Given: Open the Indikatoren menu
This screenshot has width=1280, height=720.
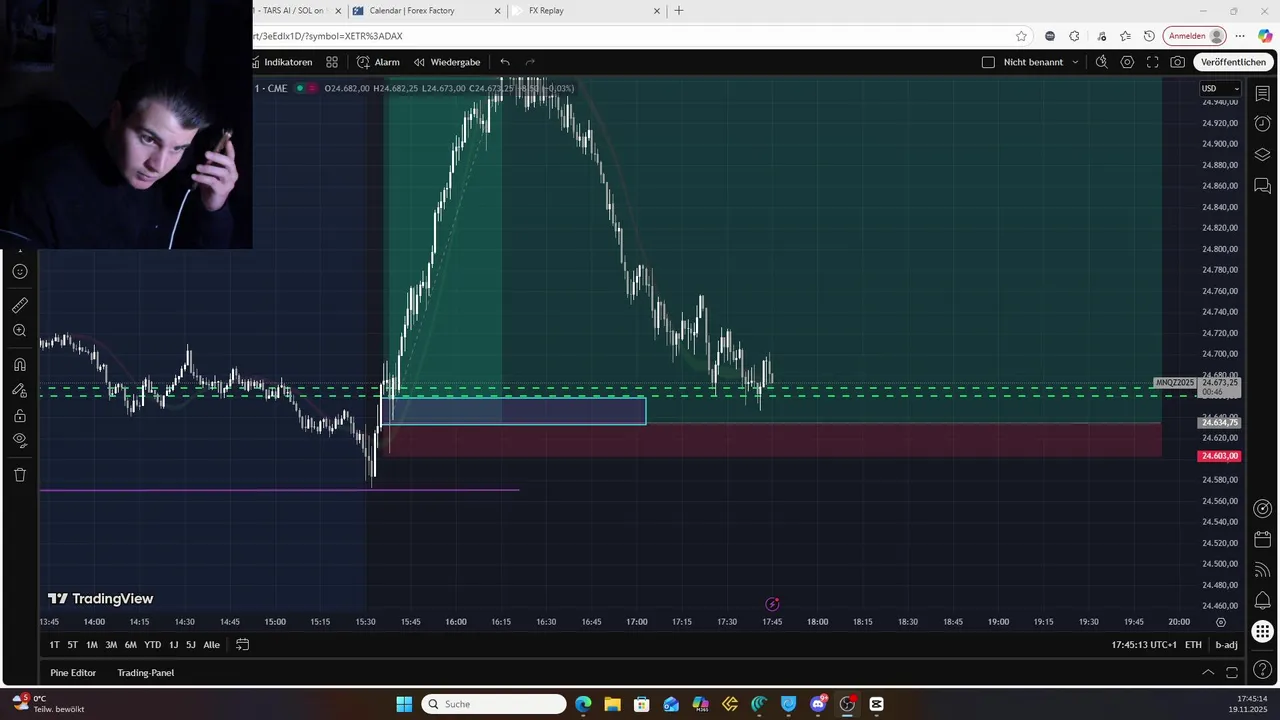Looking at the screenshot, I should (283, 62).
